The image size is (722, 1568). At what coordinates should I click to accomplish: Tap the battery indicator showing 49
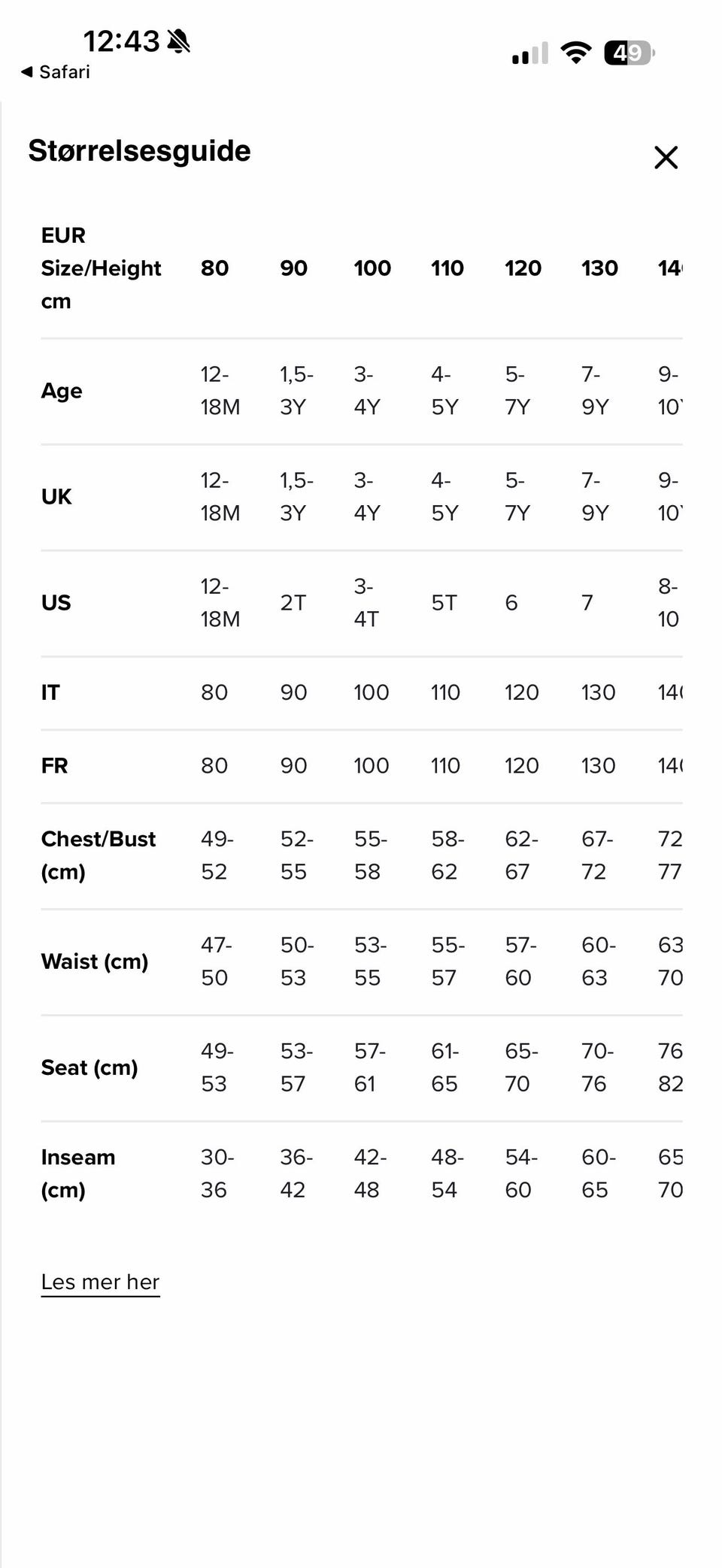(x=629, y=53)
